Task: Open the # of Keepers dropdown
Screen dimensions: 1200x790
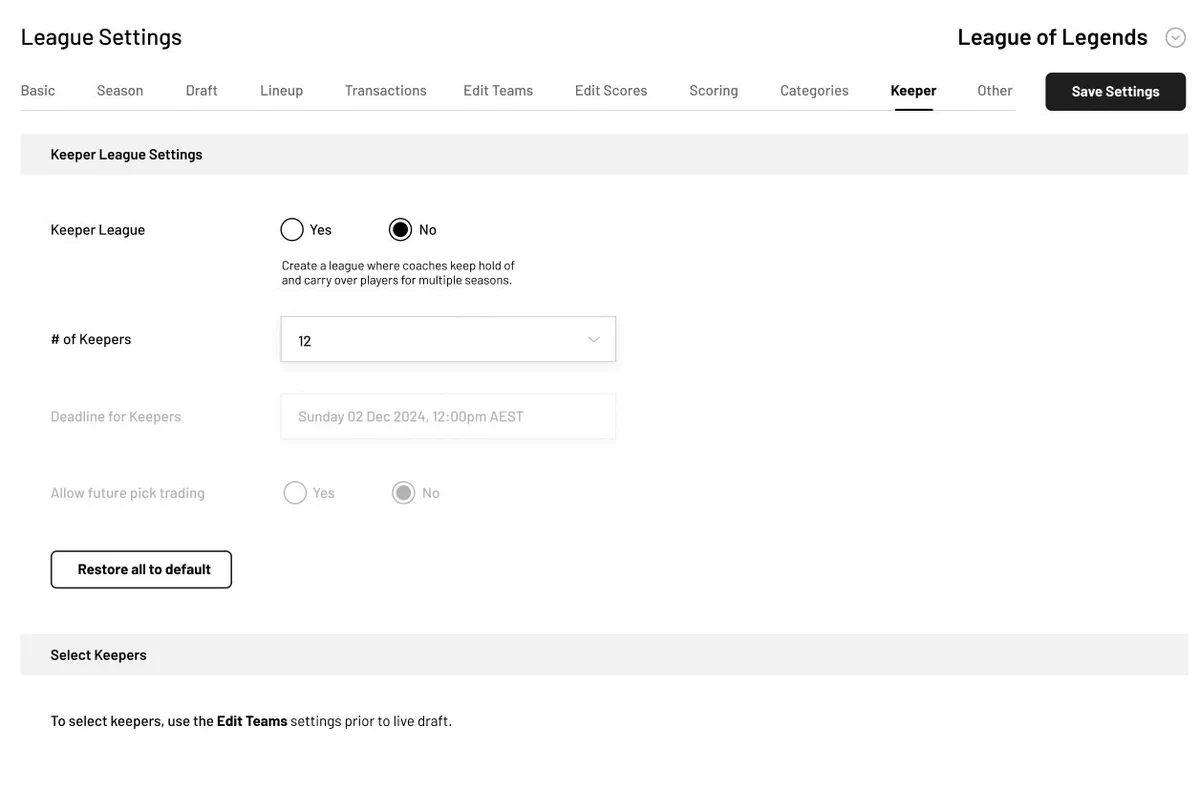Action: [448, 340]
